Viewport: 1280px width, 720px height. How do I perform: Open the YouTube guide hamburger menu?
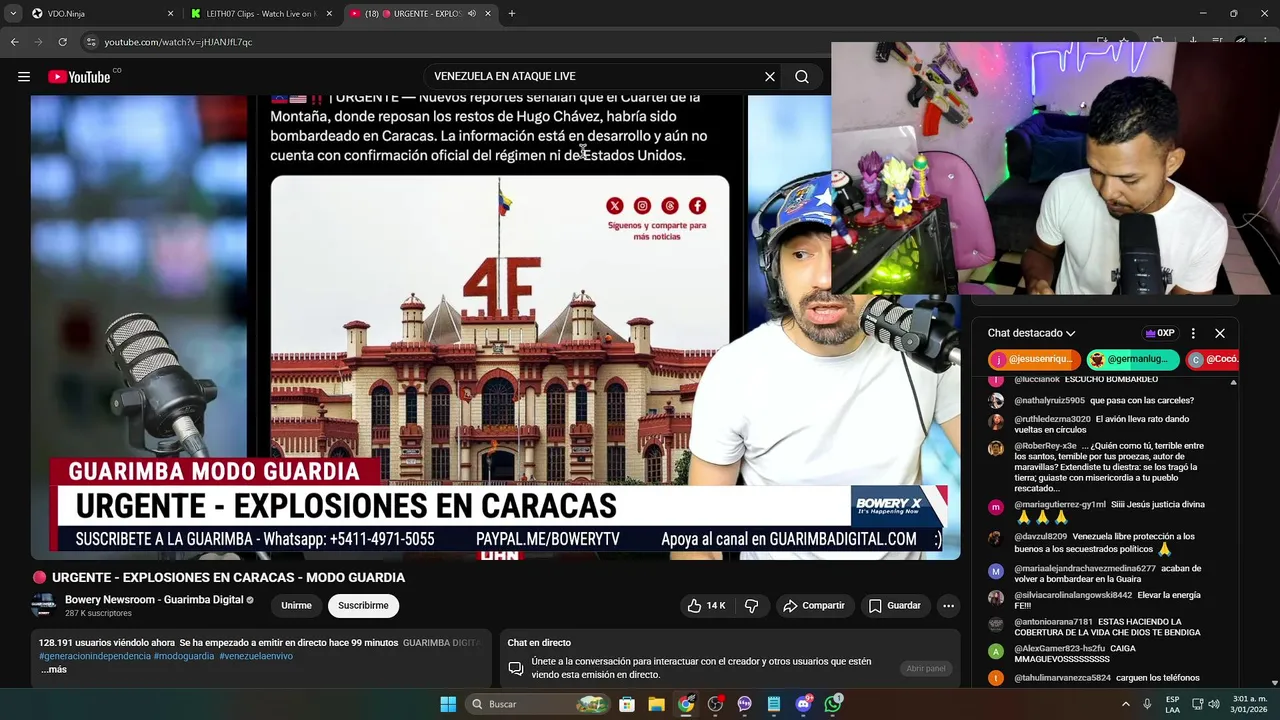click(x=24, y=77)
